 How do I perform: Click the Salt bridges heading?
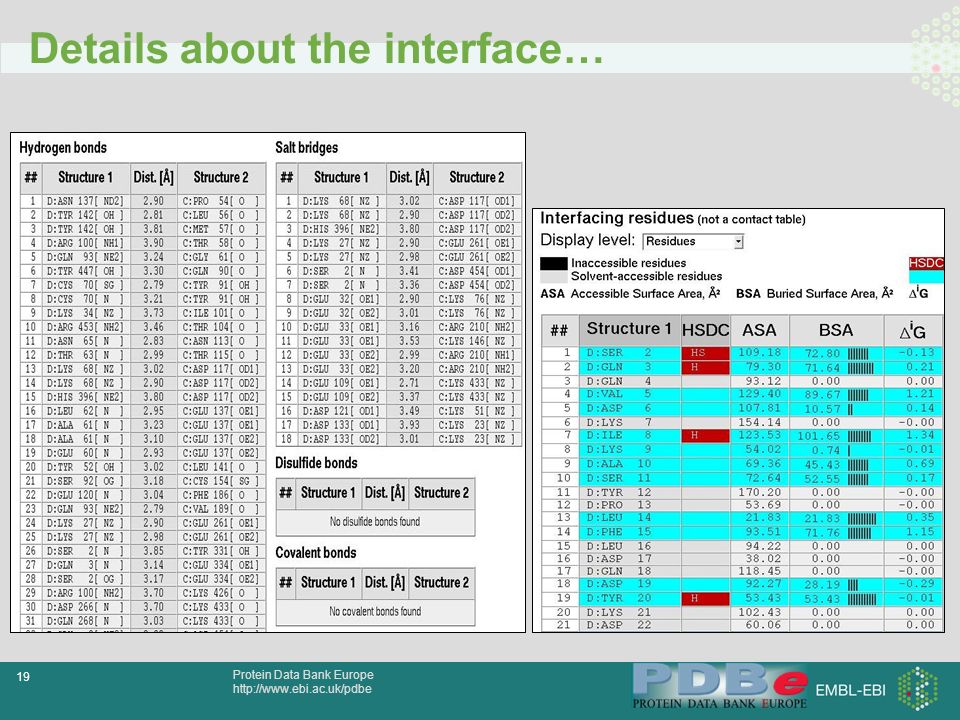tap(306, 148)
